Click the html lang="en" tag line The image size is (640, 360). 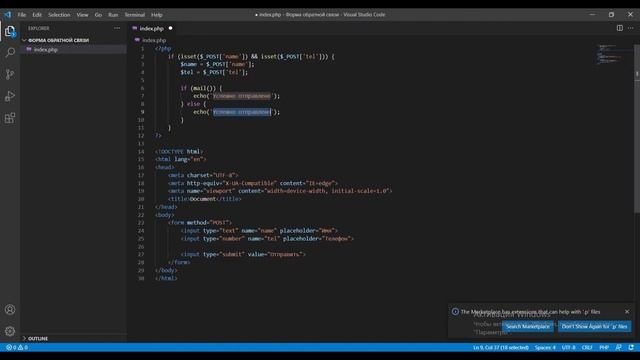[x=181, y=159]
